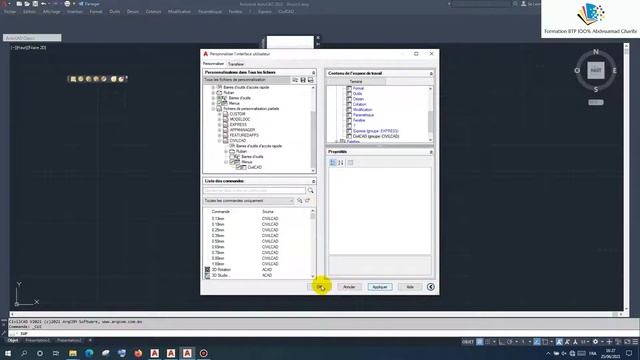Open the Windows Start menu
The image size is (640, 360).
tap(8, 353)
